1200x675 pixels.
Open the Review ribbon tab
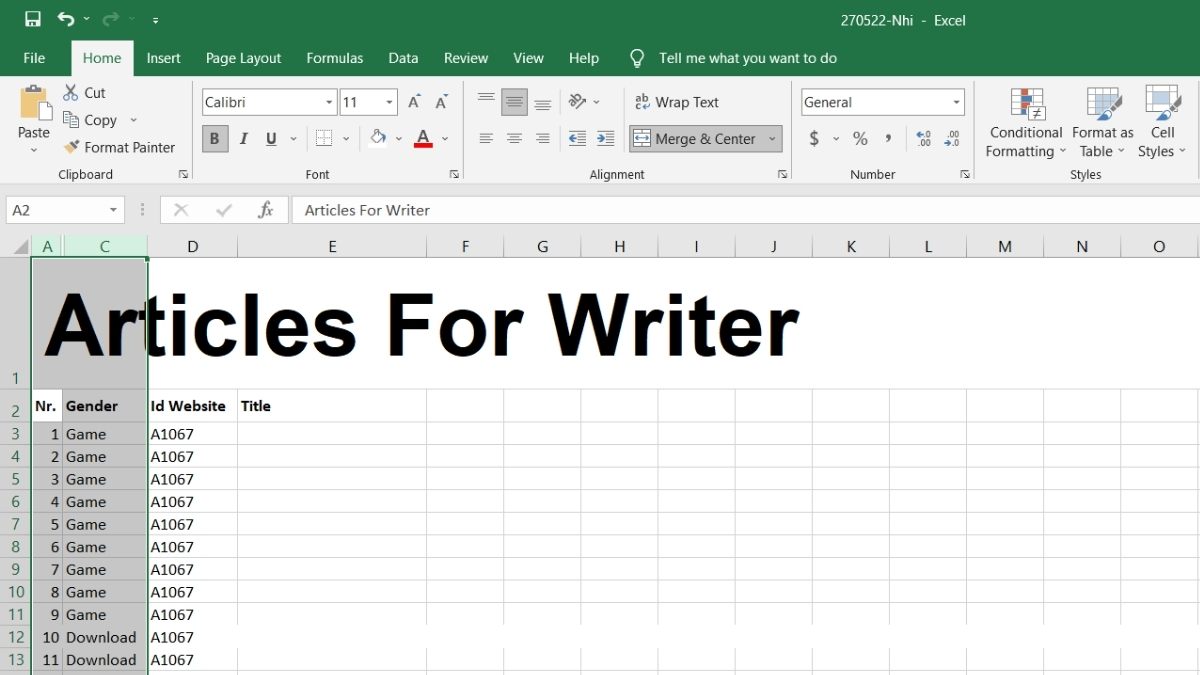[x=465, y=58]
